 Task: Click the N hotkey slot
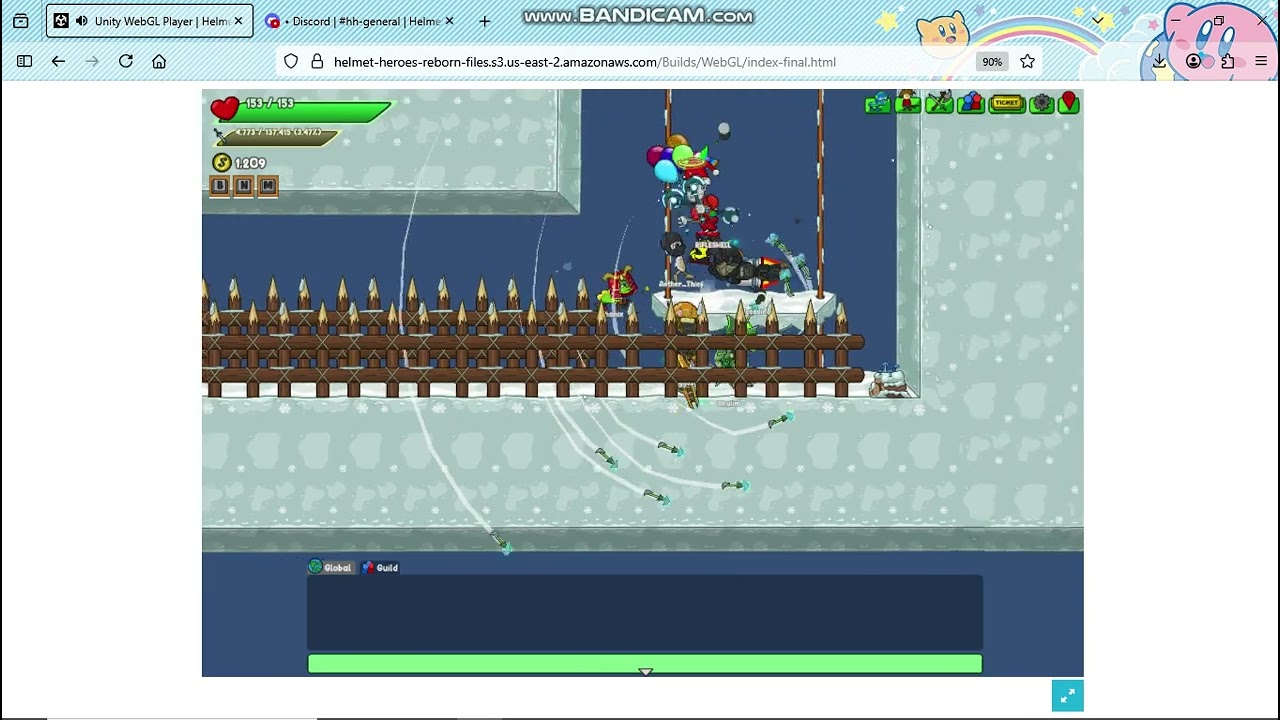pos(244,185)
